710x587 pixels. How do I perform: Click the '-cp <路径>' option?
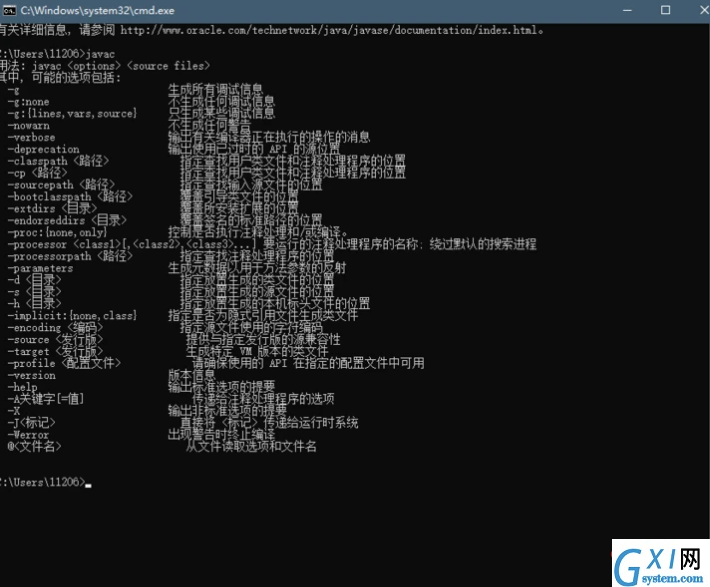coord(37,173)
